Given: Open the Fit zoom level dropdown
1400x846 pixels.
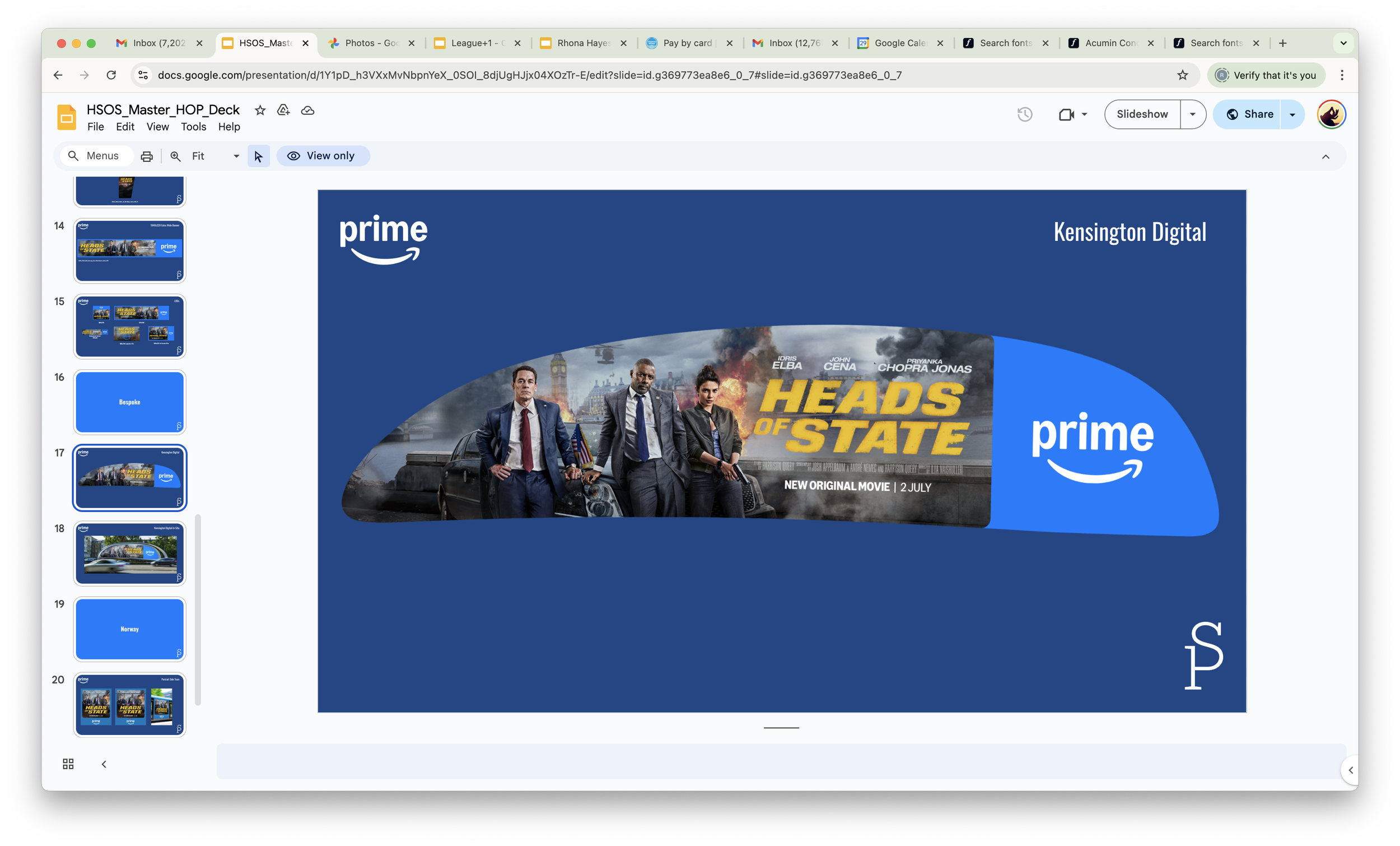Looking at the screenshot, I should [216, 156].
